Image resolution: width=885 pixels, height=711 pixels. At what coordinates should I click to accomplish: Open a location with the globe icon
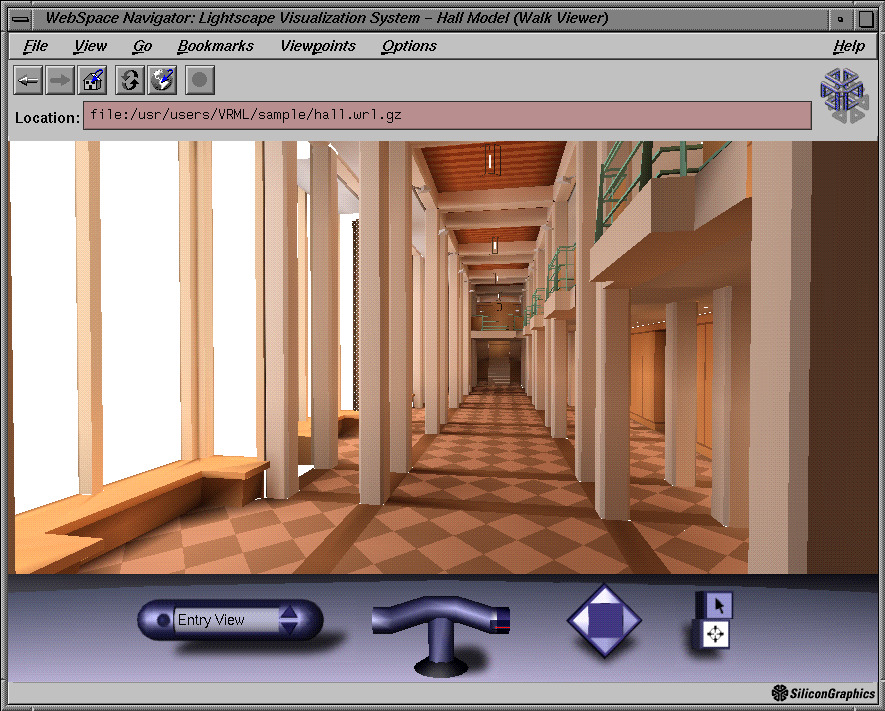162,80
